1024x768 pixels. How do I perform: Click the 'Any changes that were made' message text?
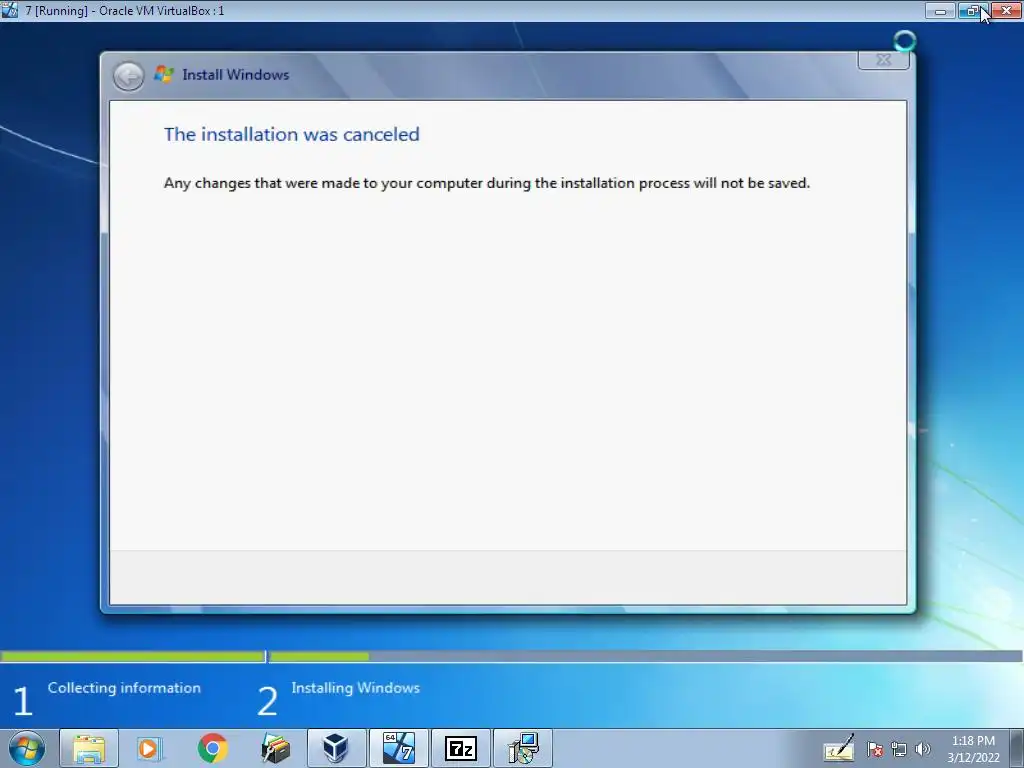click(487, 183)
